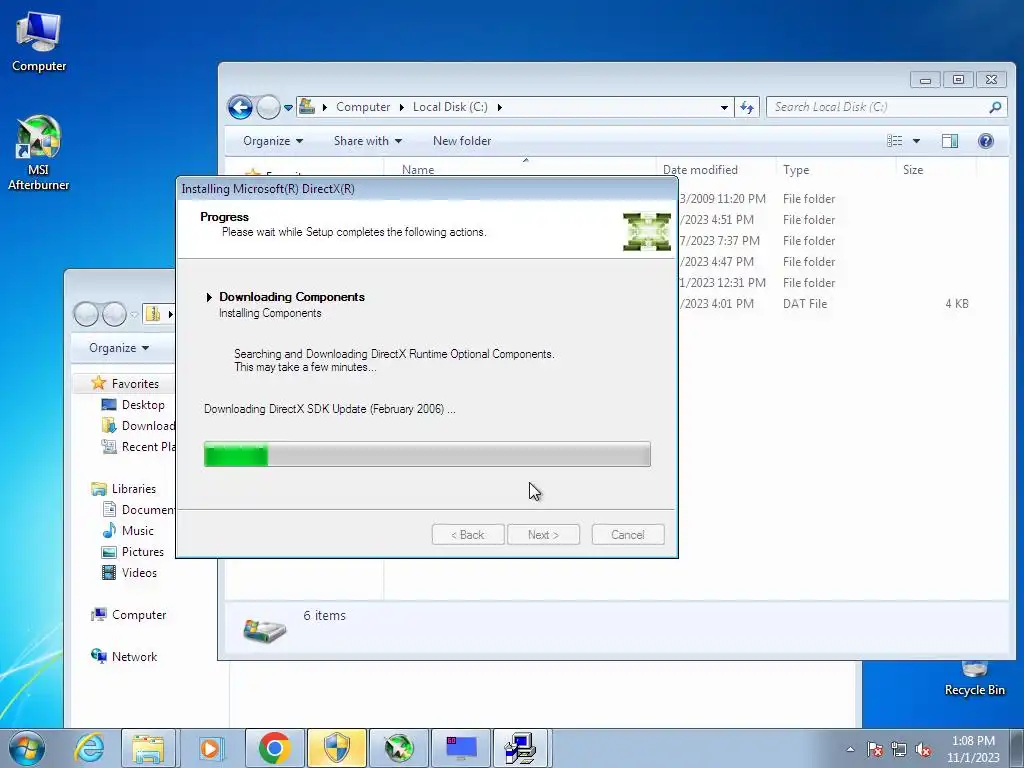The height and width of the screenshot is (768, 1024).
Task: Open Organize menu in the back Explorer window
Action: click(x=119, y=348)
